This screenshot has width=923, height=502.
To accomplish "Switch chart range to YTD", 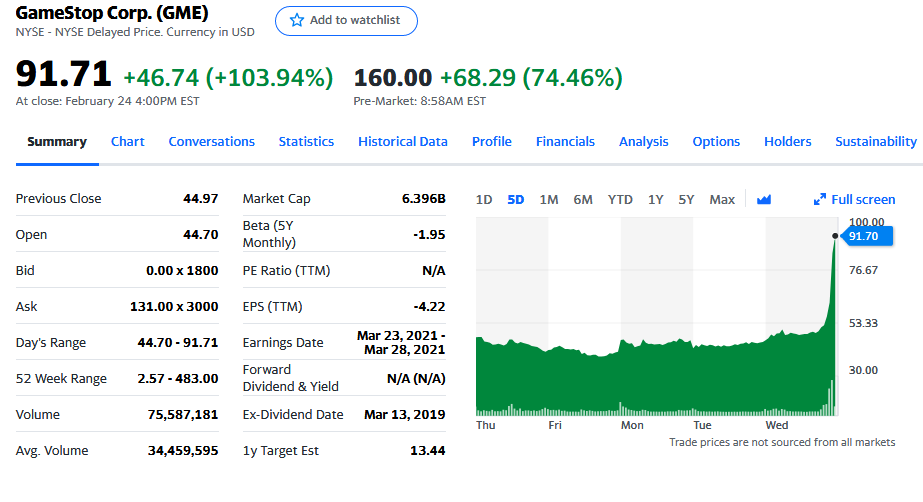I will [620, 199].
